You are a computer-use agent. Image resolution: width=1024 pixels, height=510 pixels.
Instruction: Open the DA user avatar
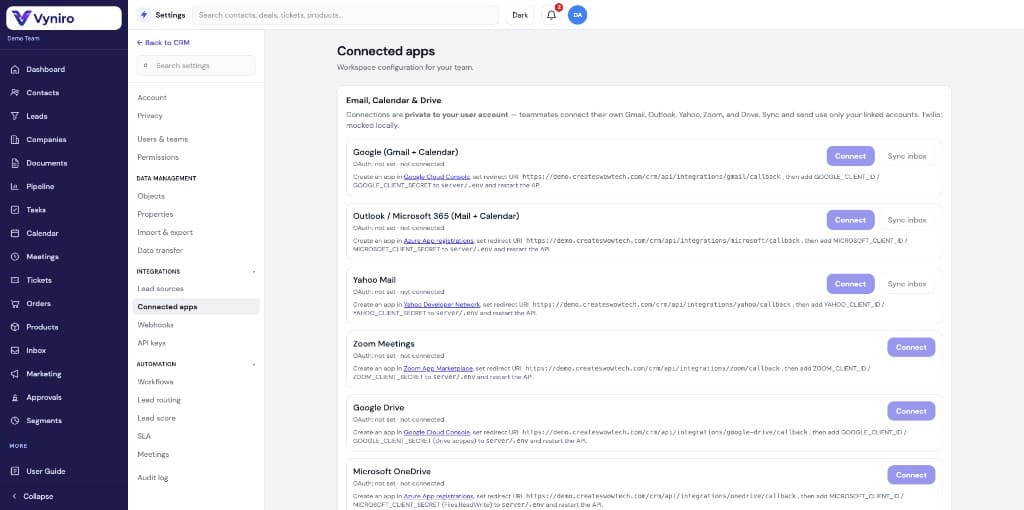point(577,15)
